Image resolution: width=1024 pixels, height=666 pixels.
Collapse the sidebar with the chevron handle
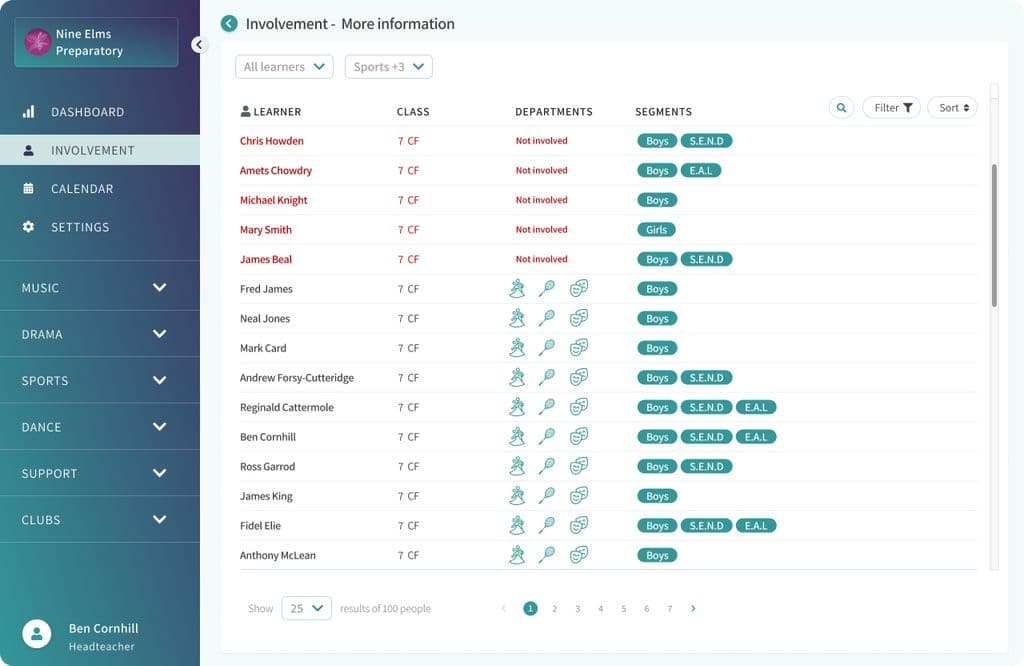(197, 44)
